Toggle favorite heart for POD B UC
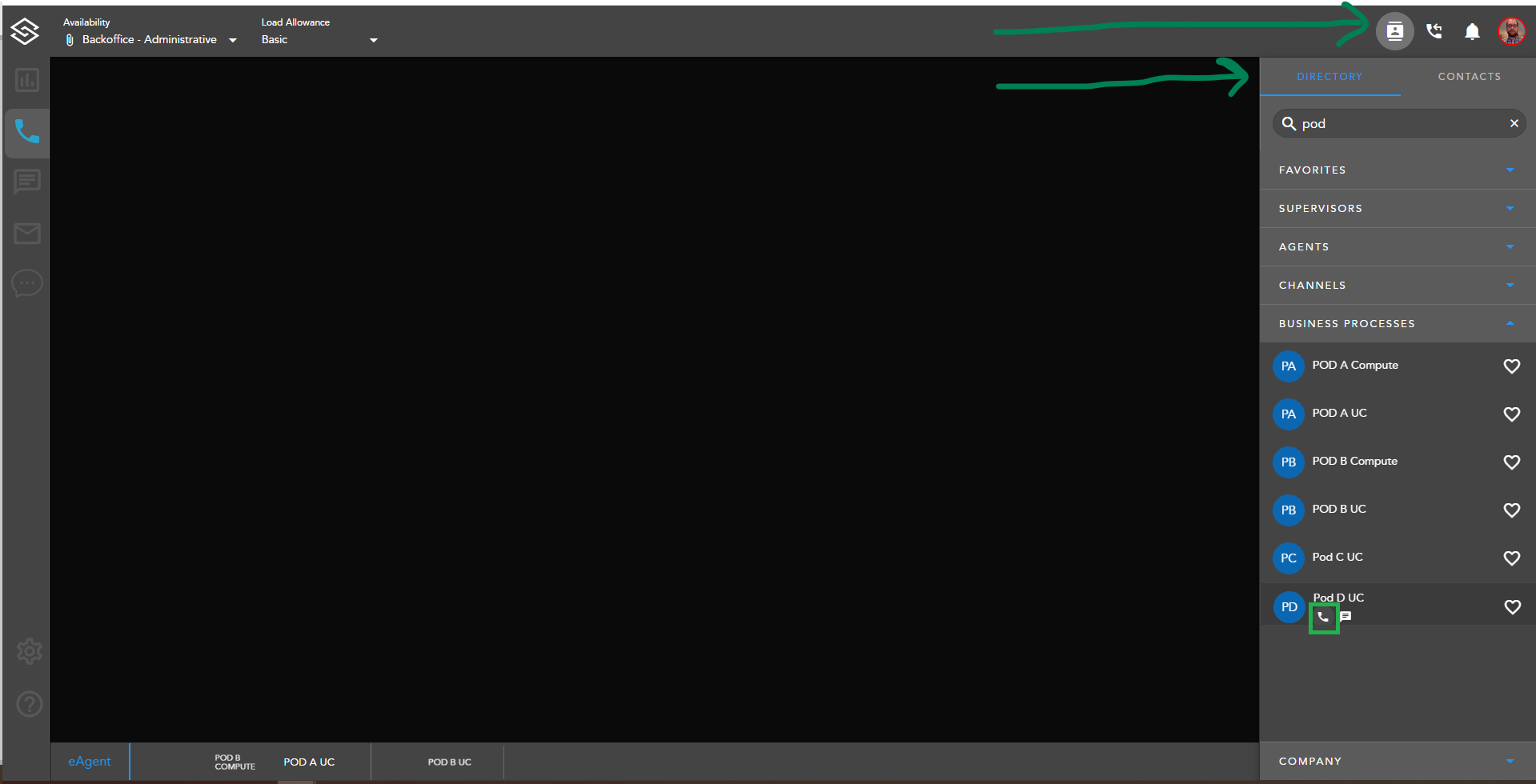 1511,510
